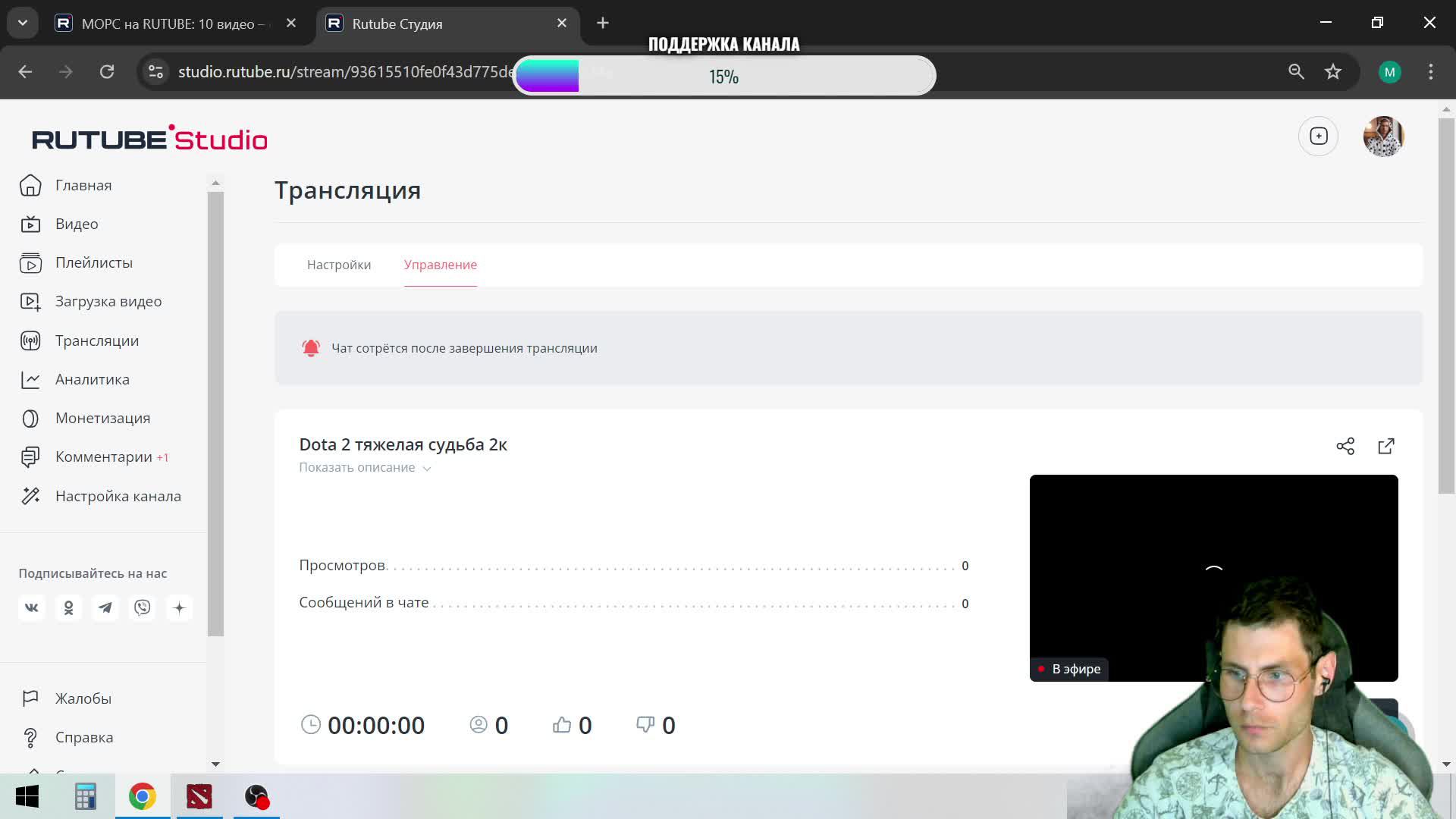The width and height of the screenshot is (1456, 819).
Task: Open the Windows Start menu
Action: click(x=27, y=796)
